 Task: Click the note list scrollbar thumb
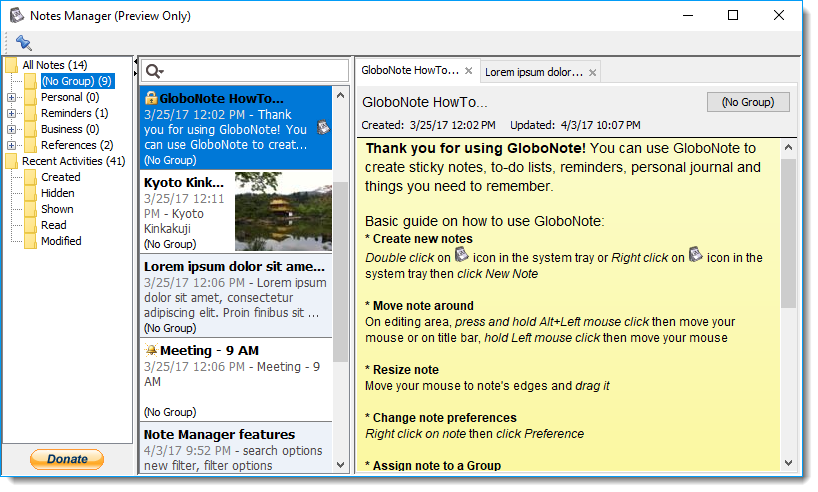(x=341, y=271)
